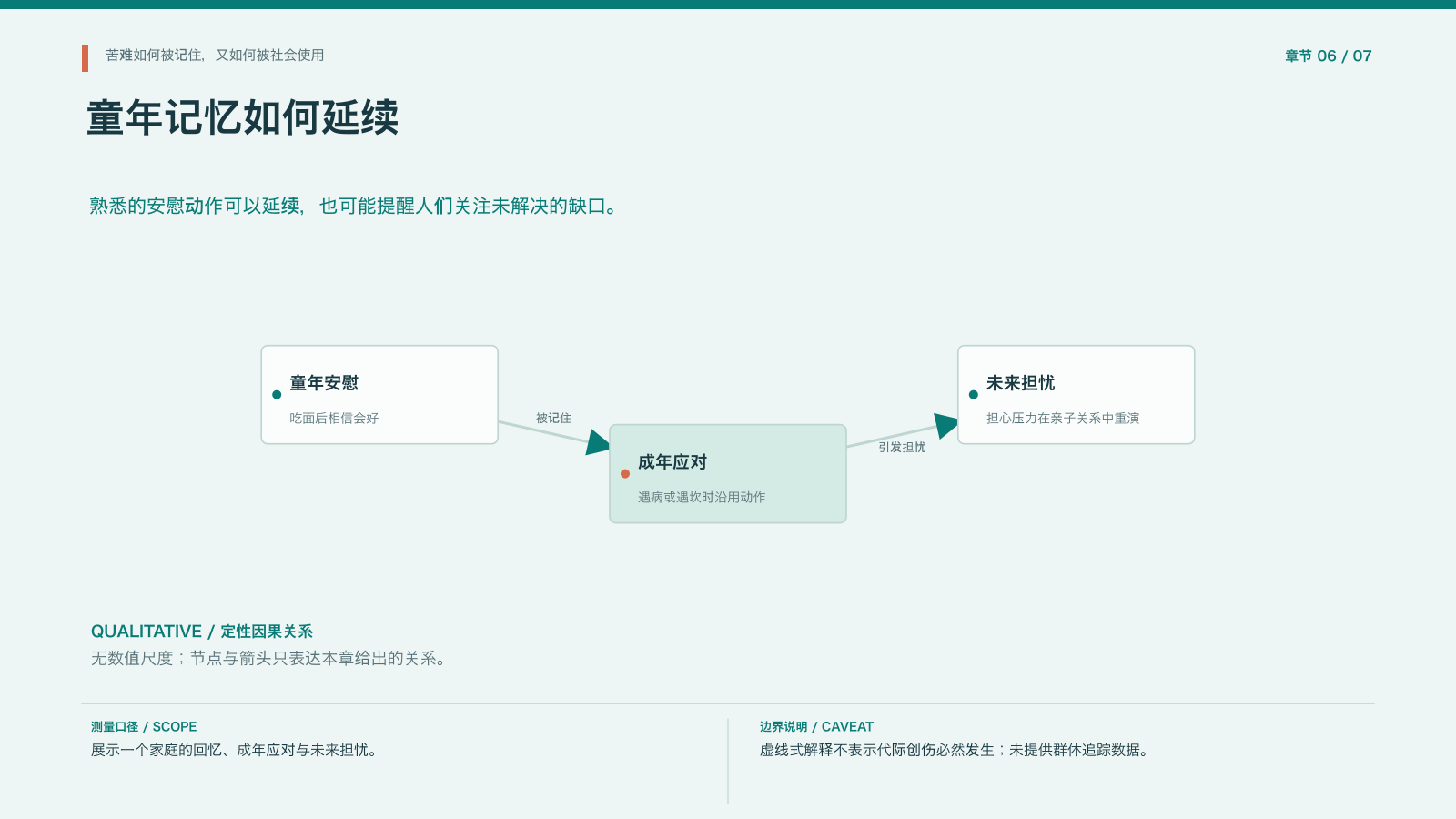Click the 边界说明 / CAVEAT label
This screenshot has width=1456, height=819.
(816, 727)
